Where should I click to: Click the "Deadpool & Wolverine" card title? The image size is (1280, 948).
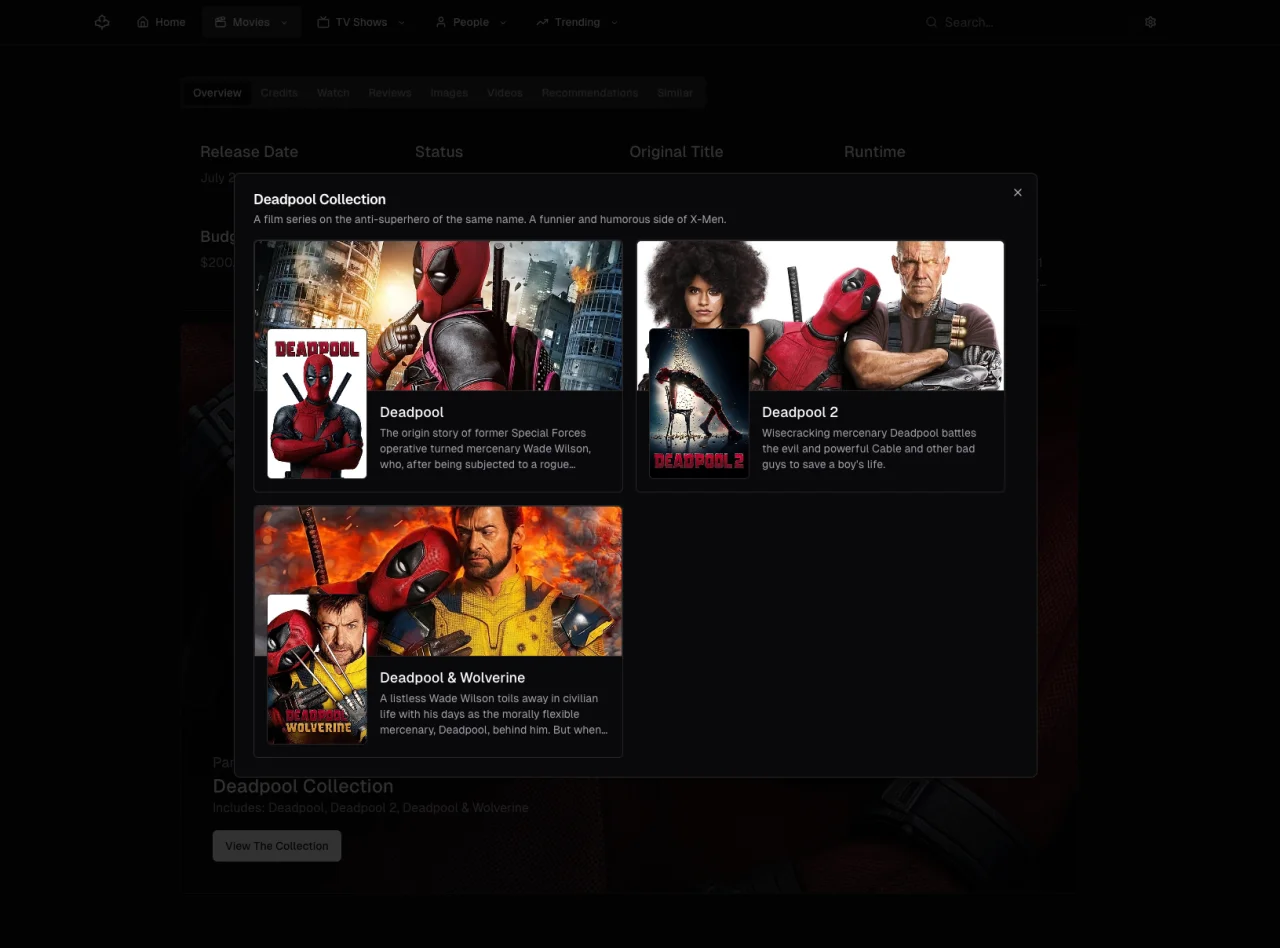[452, 678]
